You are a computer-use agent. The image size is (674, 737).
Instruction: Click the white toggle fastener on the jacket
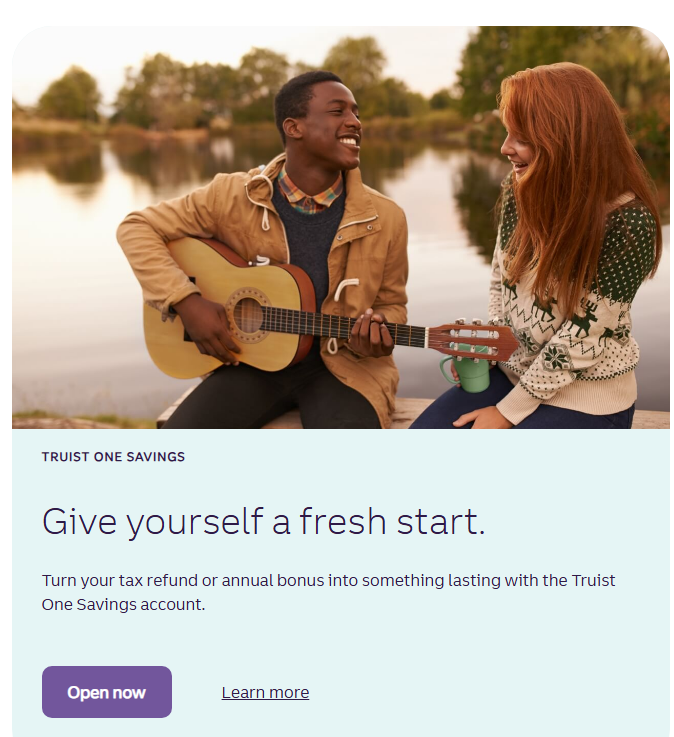coord(345,289)
